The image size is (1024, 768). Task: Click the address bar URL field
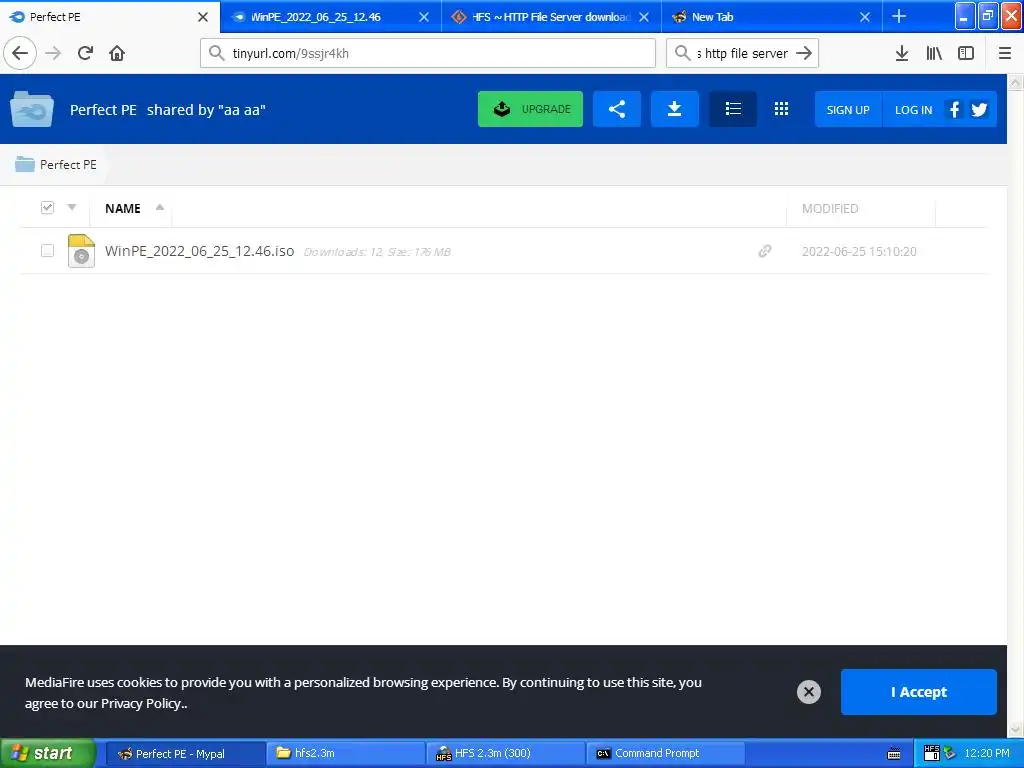(x=428, y=53)
